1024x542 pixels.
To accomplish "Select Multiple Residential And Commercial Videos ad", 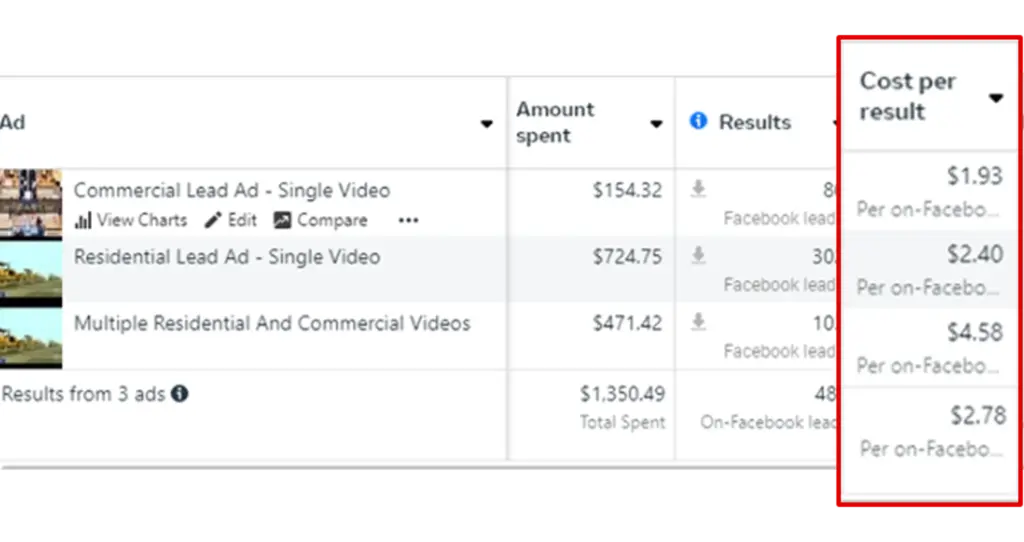I will click(x=272, y=323).
